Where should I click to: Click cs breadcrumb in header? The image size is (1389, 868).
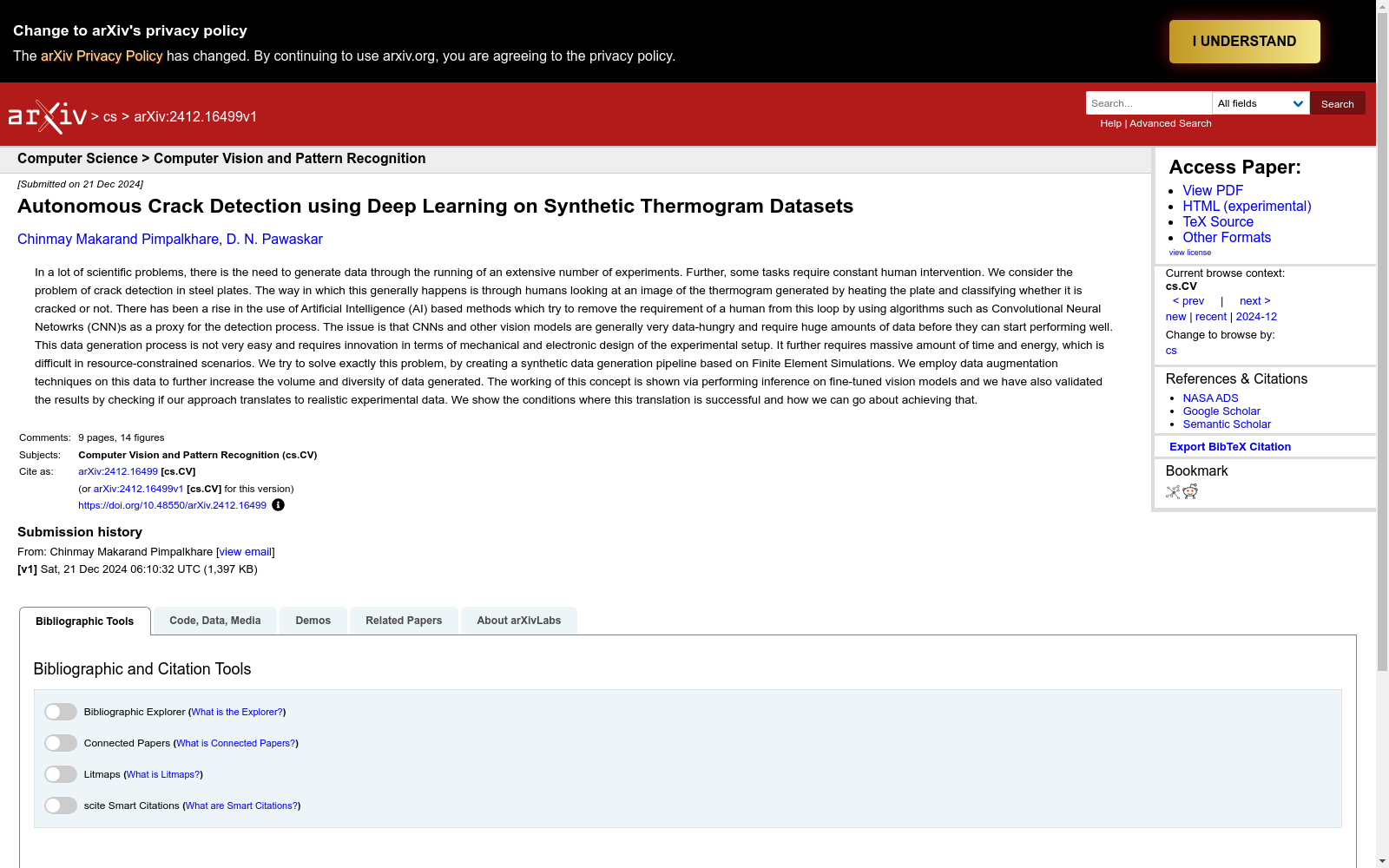110,116
